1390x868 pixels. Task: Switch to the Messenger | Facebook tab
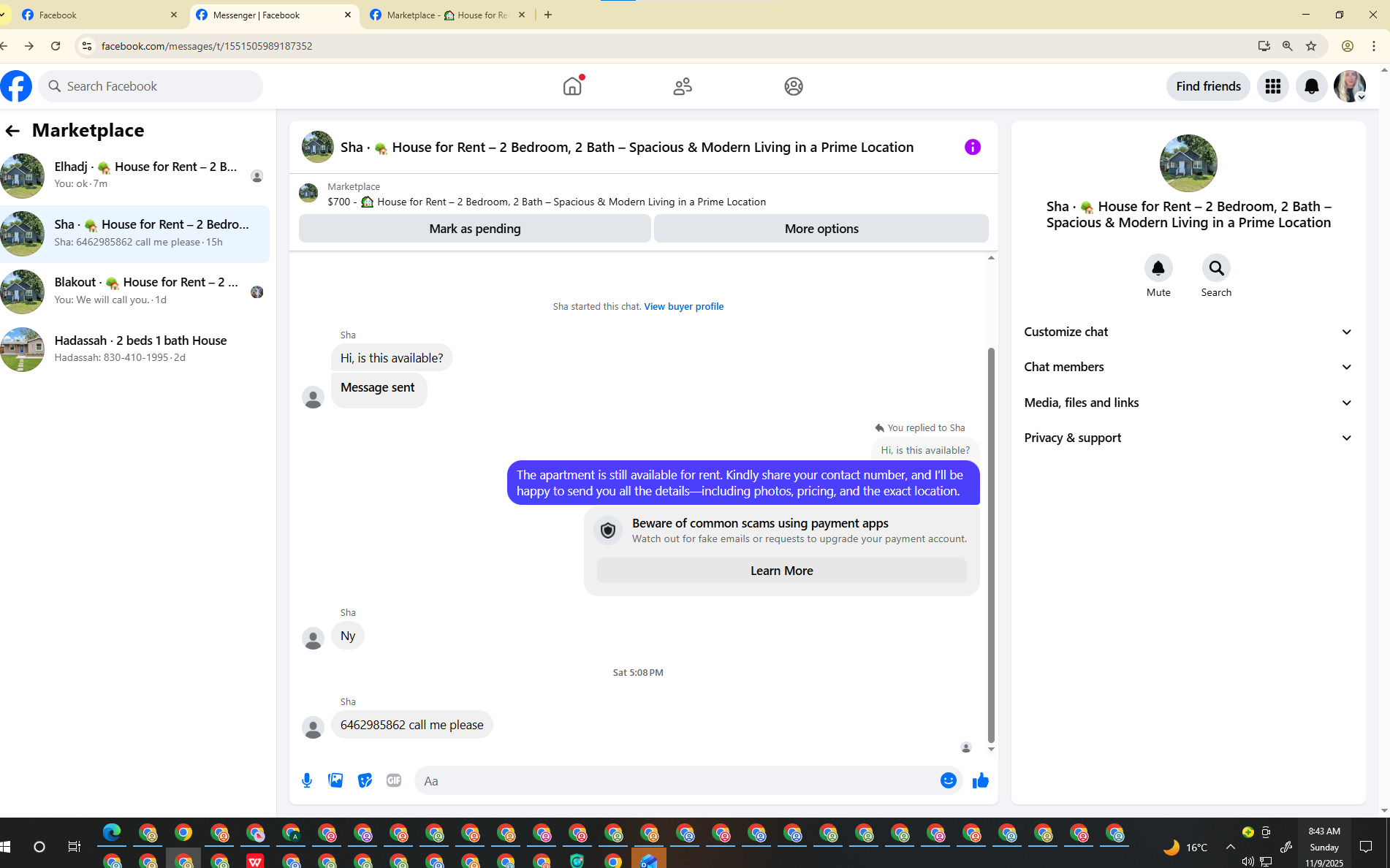click(x=274, y=15)
